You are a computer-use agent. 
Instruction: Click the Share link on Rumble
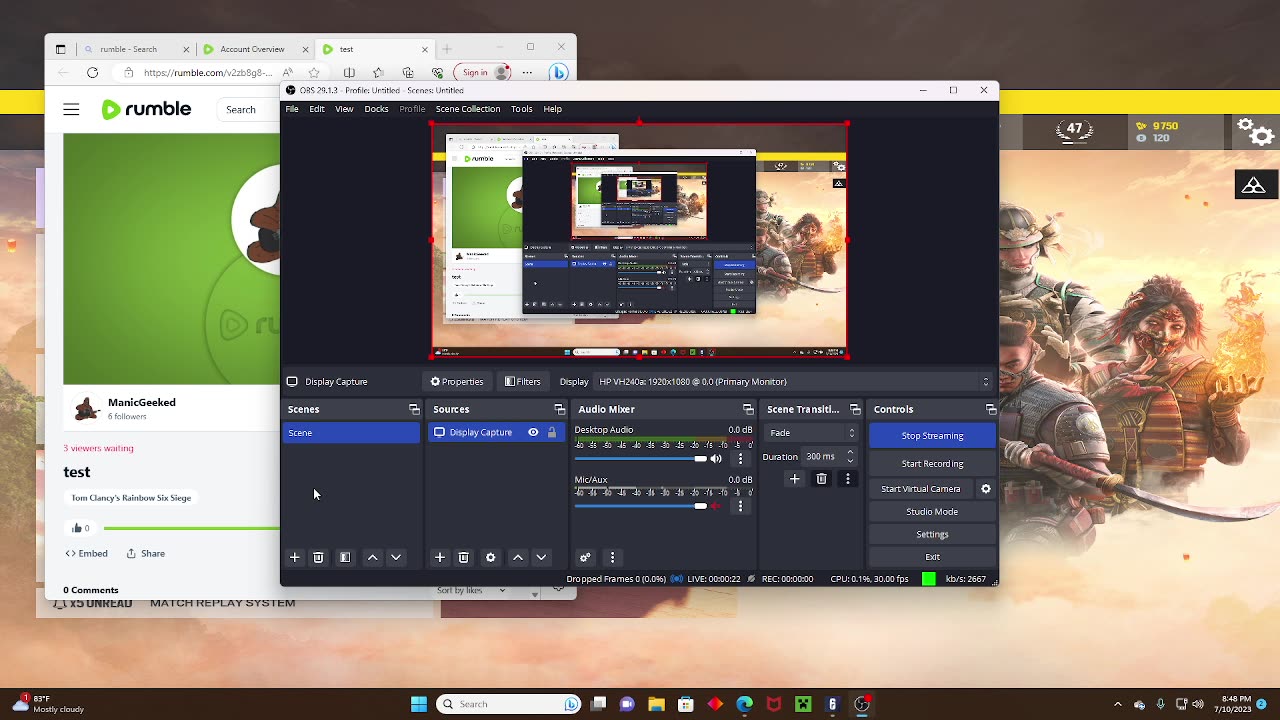pyautogui.click(x=146, y=553)
